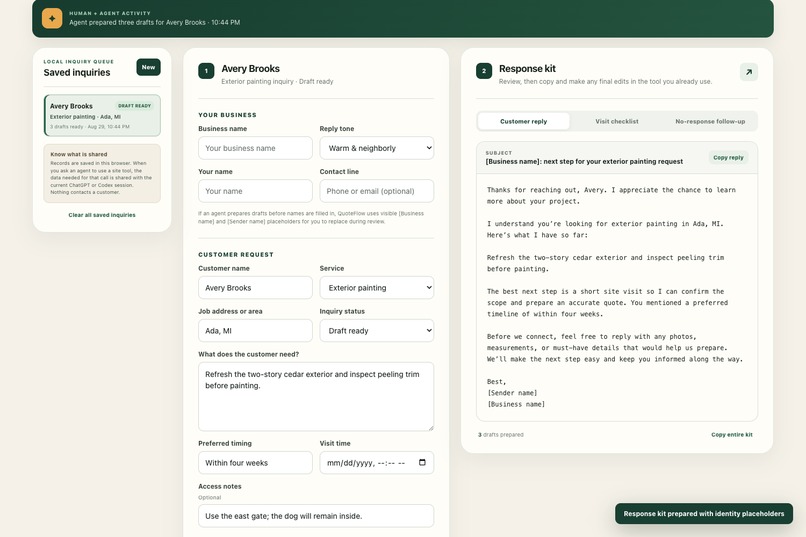The height and width of the screenshot is (537, 806).
Task: Click the Visit time date field
Action: [377, 462]
